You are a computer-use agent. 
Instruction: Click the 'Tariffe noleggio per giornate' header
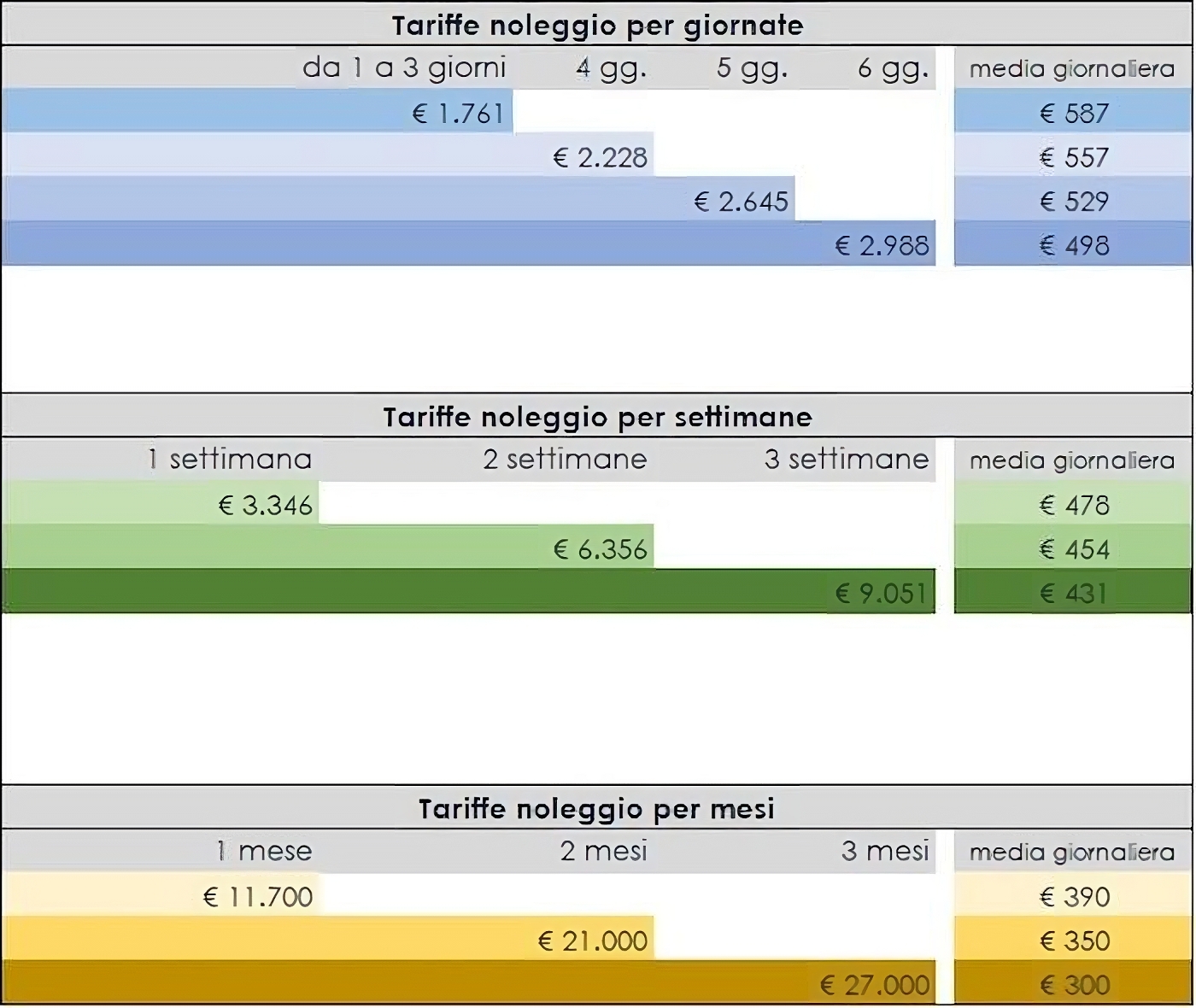click(x=597, y=26)
